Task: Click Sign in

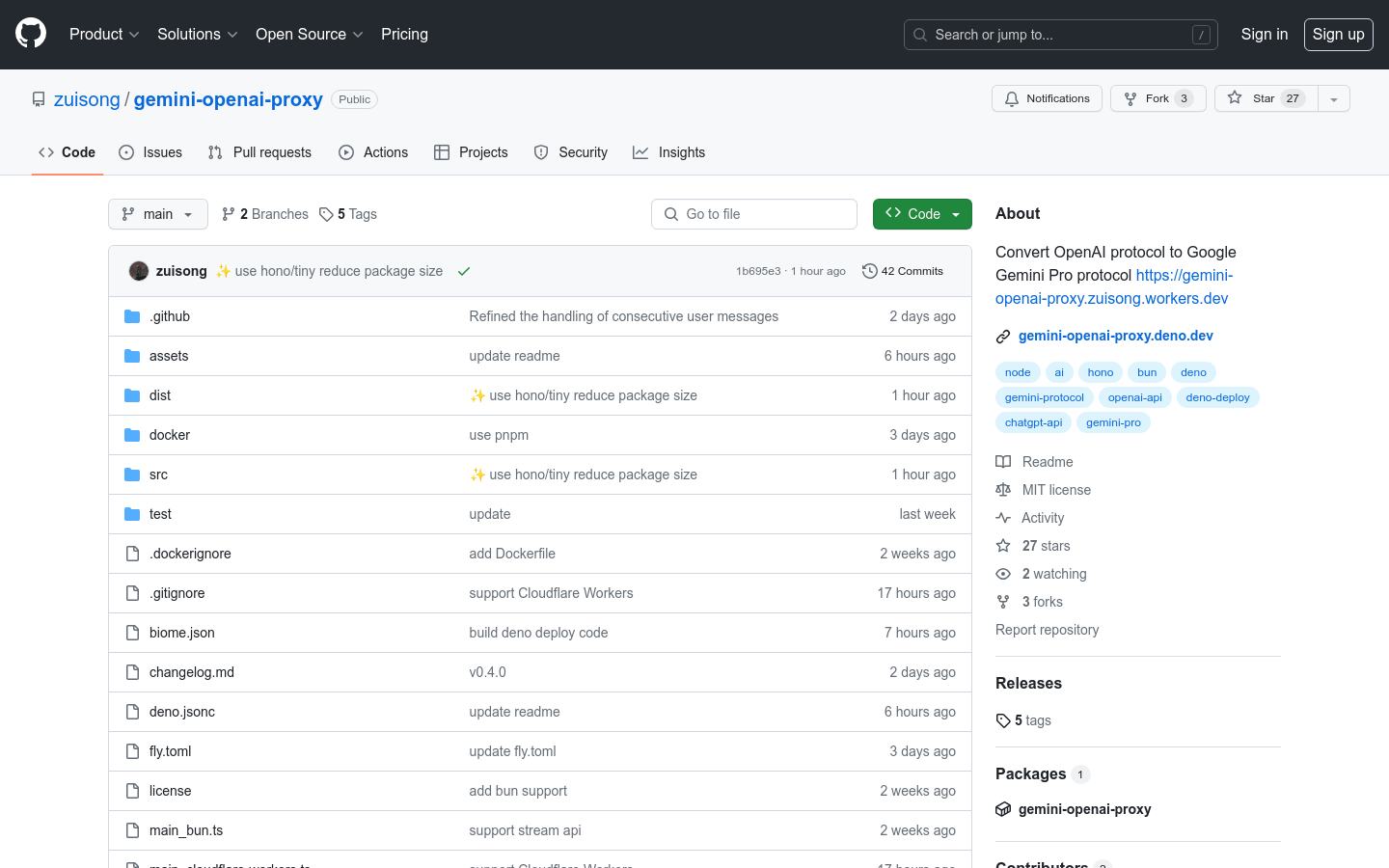Action: click(x=1264, y=34)
